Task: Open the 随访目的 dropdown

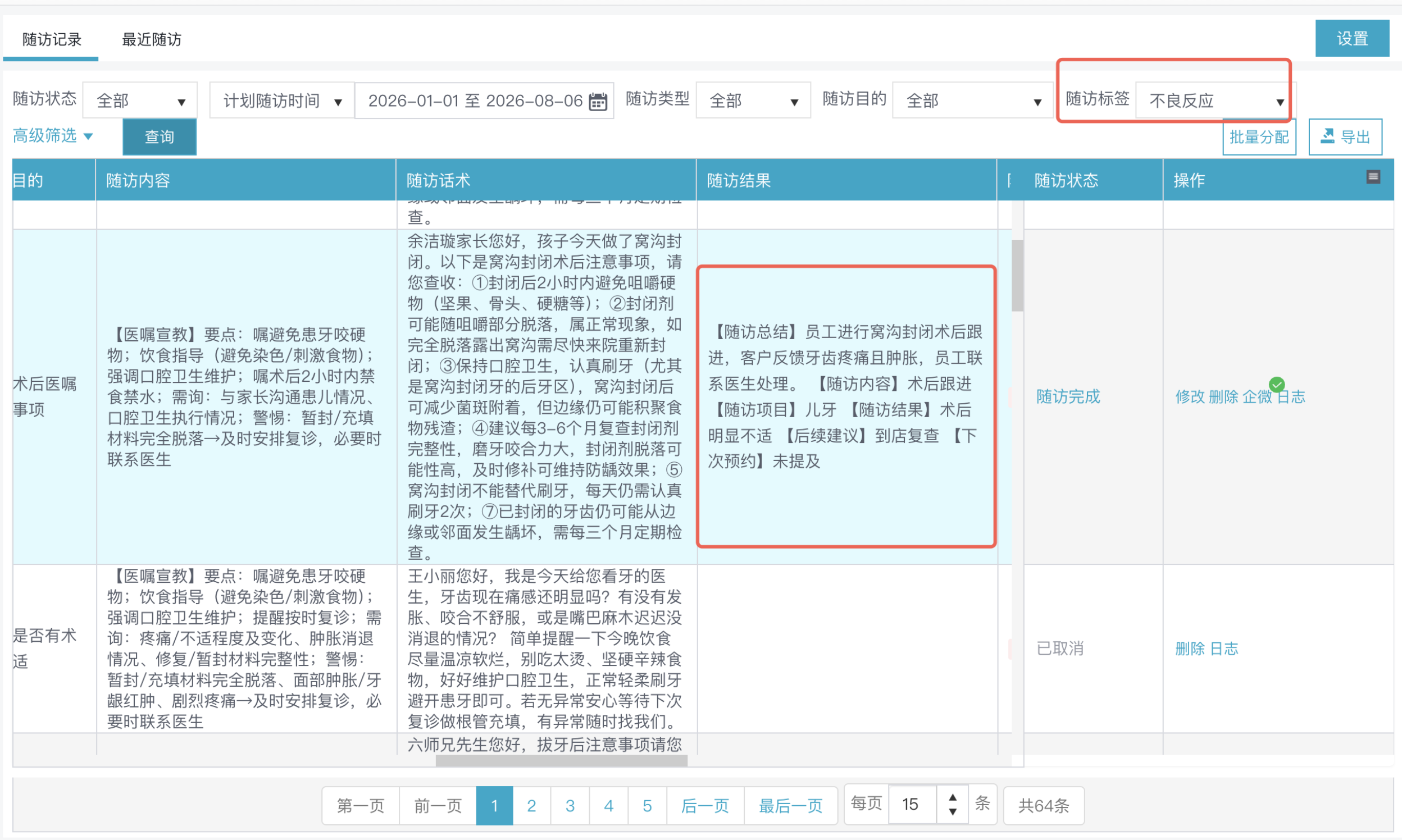Action: (972, 100)
